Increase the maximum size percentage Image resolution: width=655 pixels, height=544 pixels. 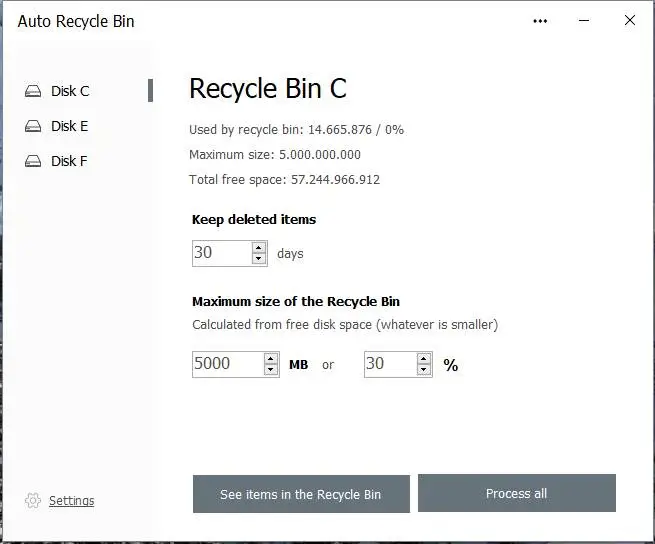424,358
